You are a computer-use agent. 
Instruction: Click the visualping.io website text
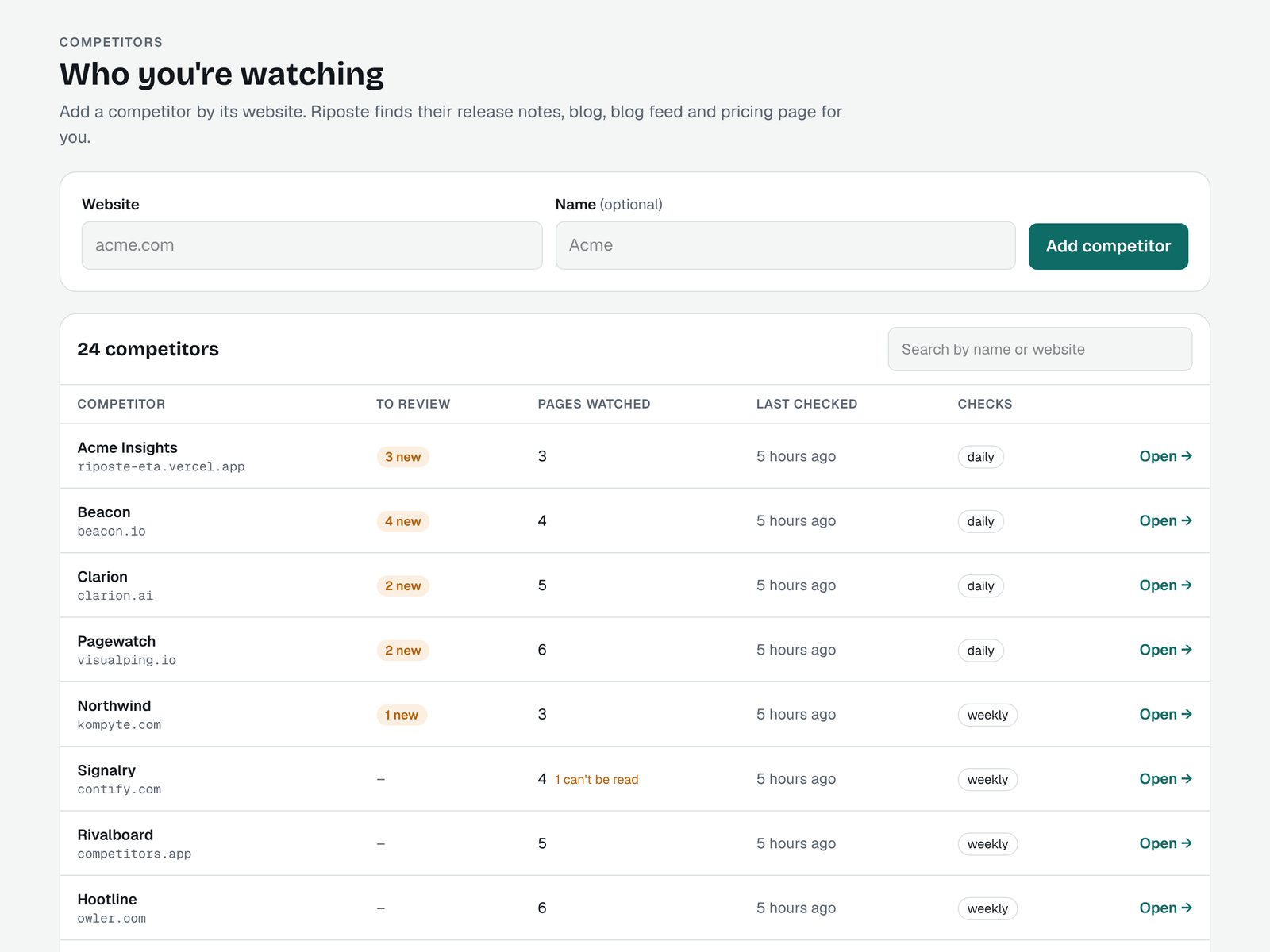click(x=127, y=660)
